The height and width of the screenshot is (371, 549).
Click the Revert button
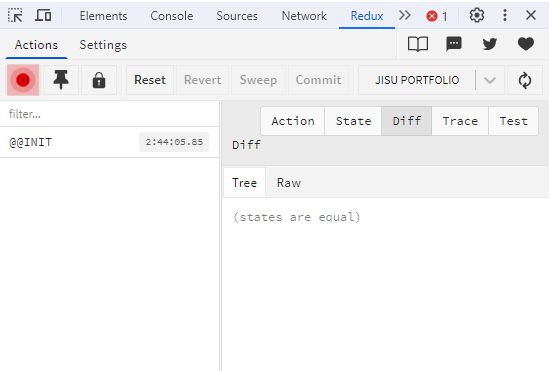point(202,80)
